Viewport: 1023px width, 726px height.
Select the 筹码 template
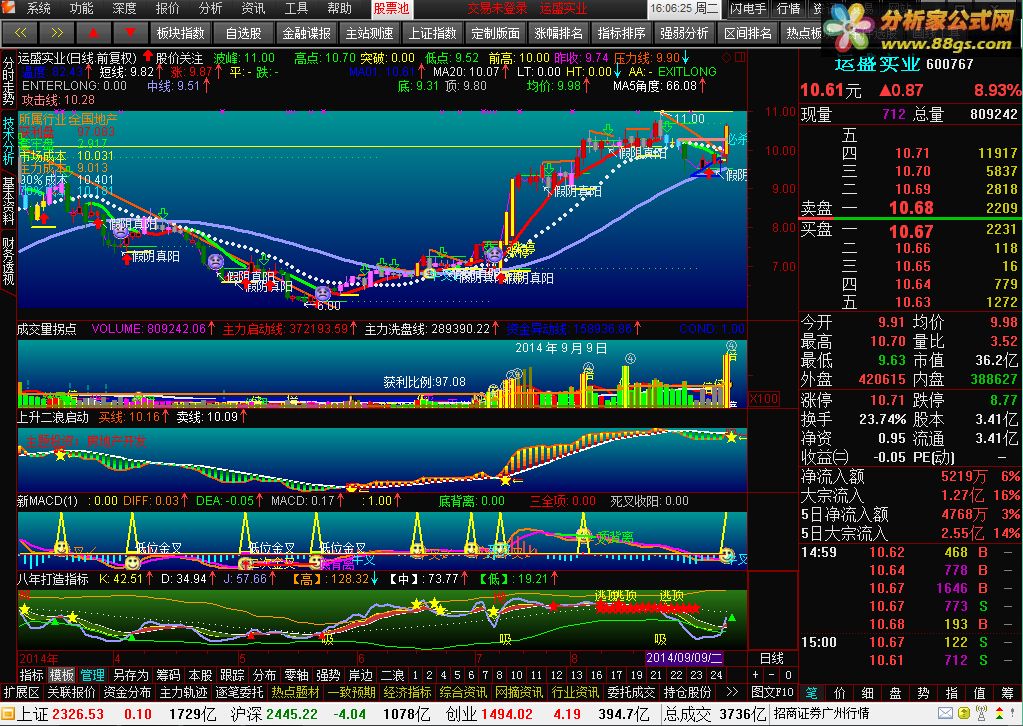click(168, 675)
